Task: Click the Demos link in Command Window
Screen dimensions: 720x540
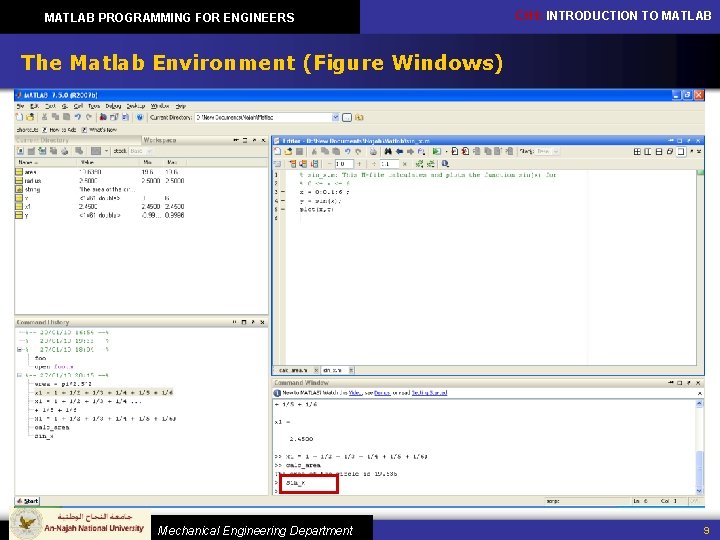Action: pyautogui.click(x=382, y=393)
